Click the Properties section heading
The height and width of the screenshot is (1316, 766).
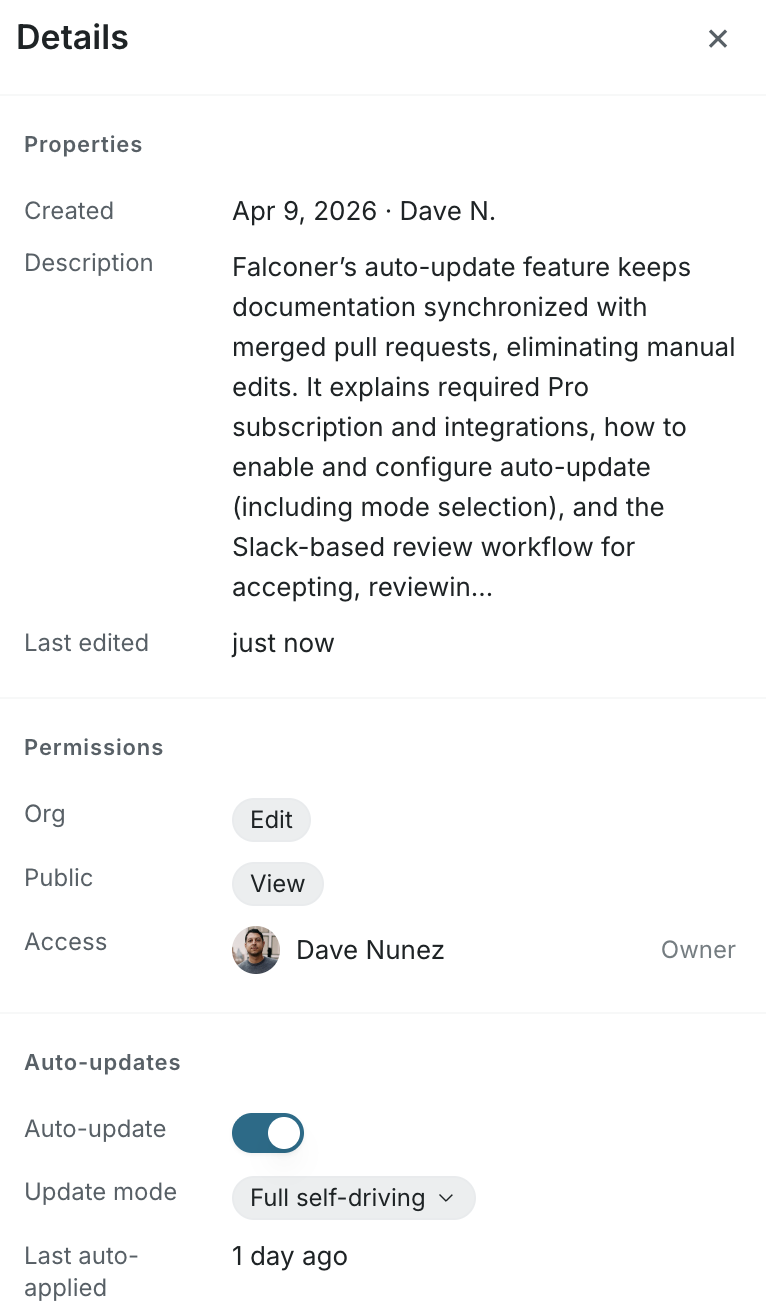point(83,145)
